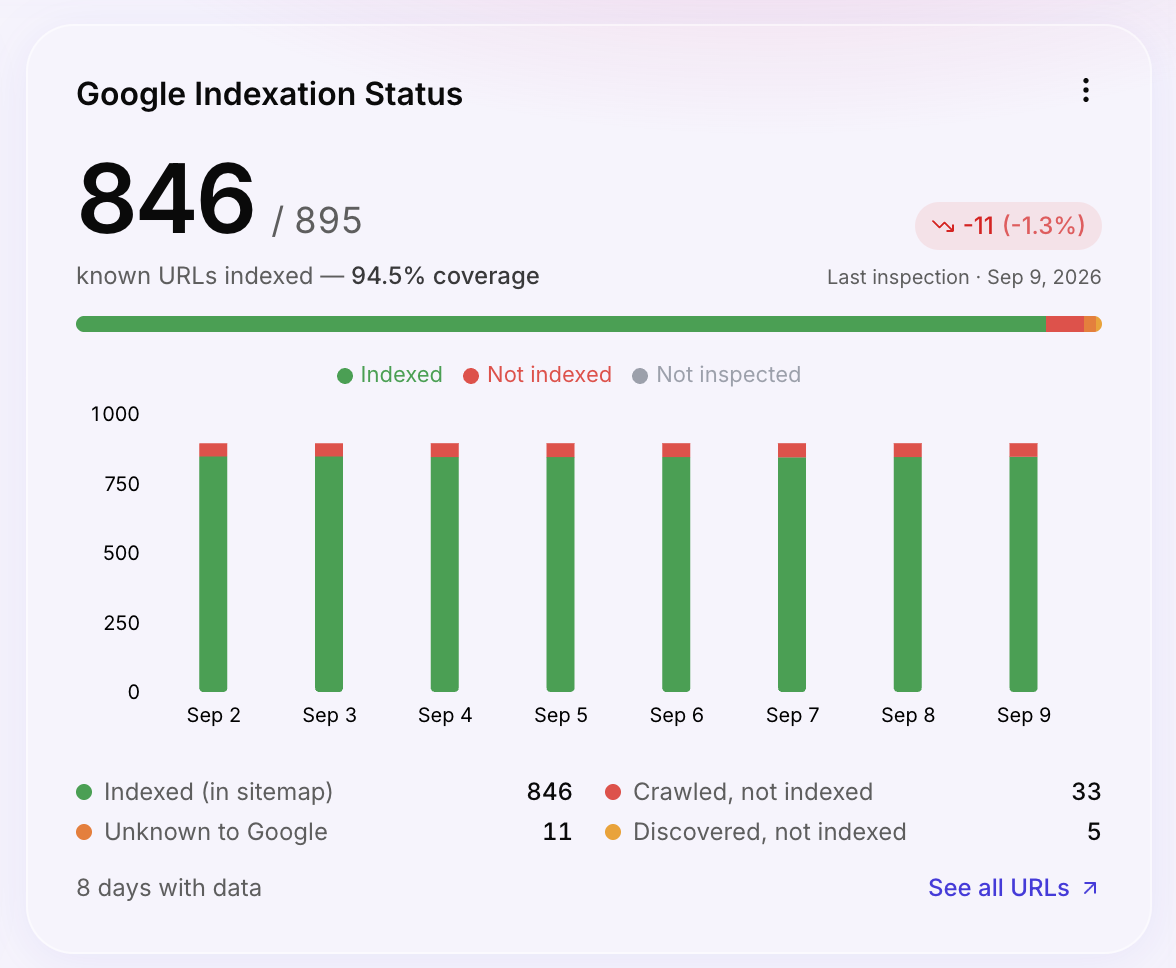Select the Sep 3 bar
The height and width of the screenshot is (968, 1176).
coord(328,568)
